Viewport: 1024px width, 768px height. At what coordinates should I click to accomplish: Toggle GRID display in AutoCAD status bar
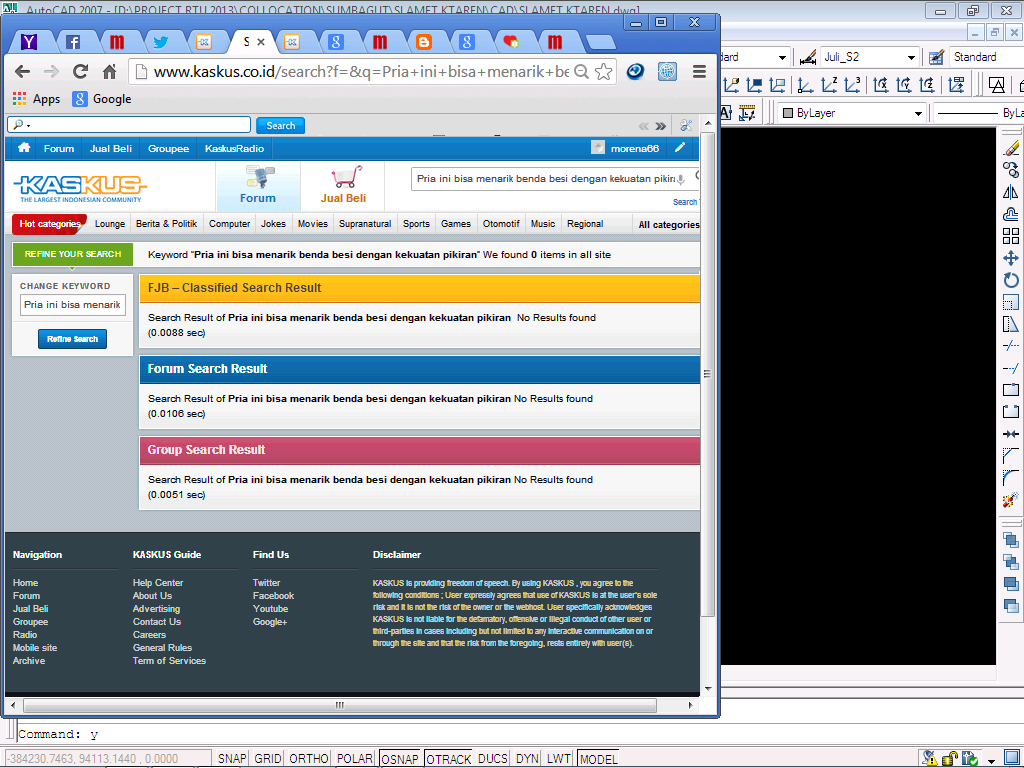268,758
